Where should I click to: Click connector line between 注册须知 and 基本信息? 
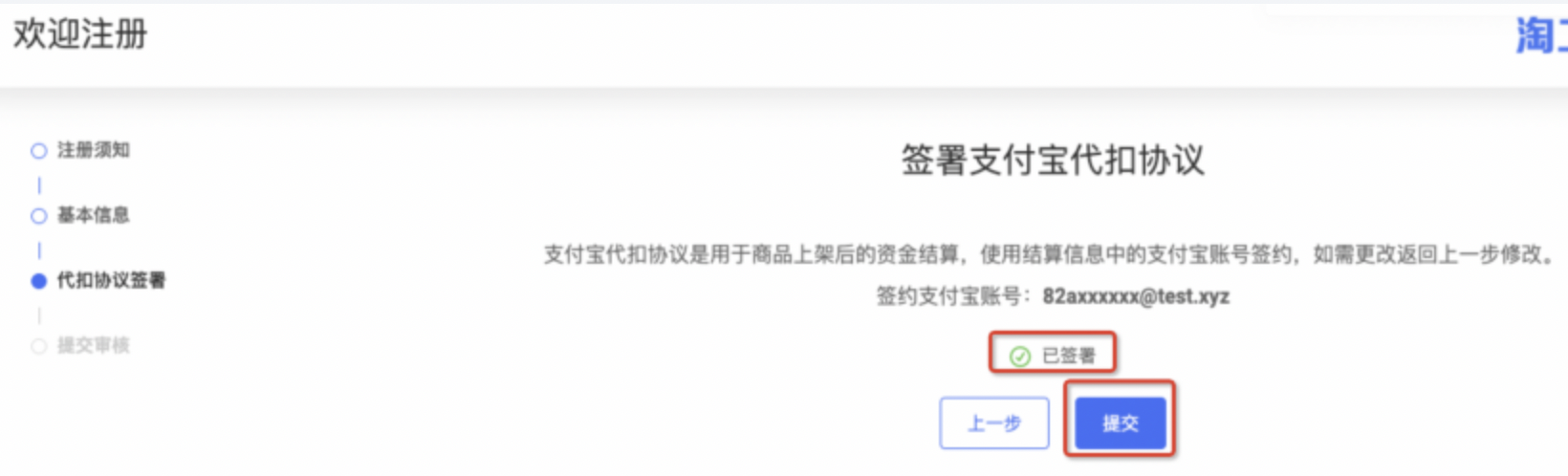39,184
